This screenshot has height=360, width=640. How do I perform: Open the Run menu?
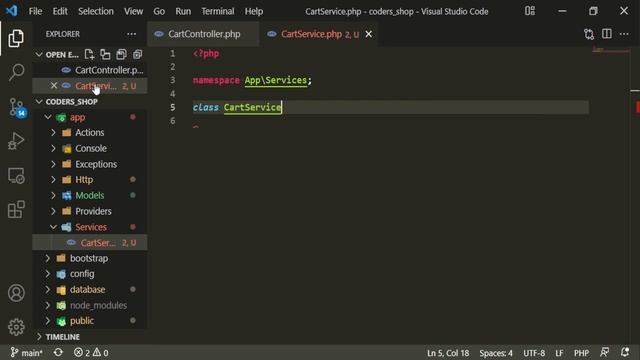pyautogui.click(x=183, y=11)
